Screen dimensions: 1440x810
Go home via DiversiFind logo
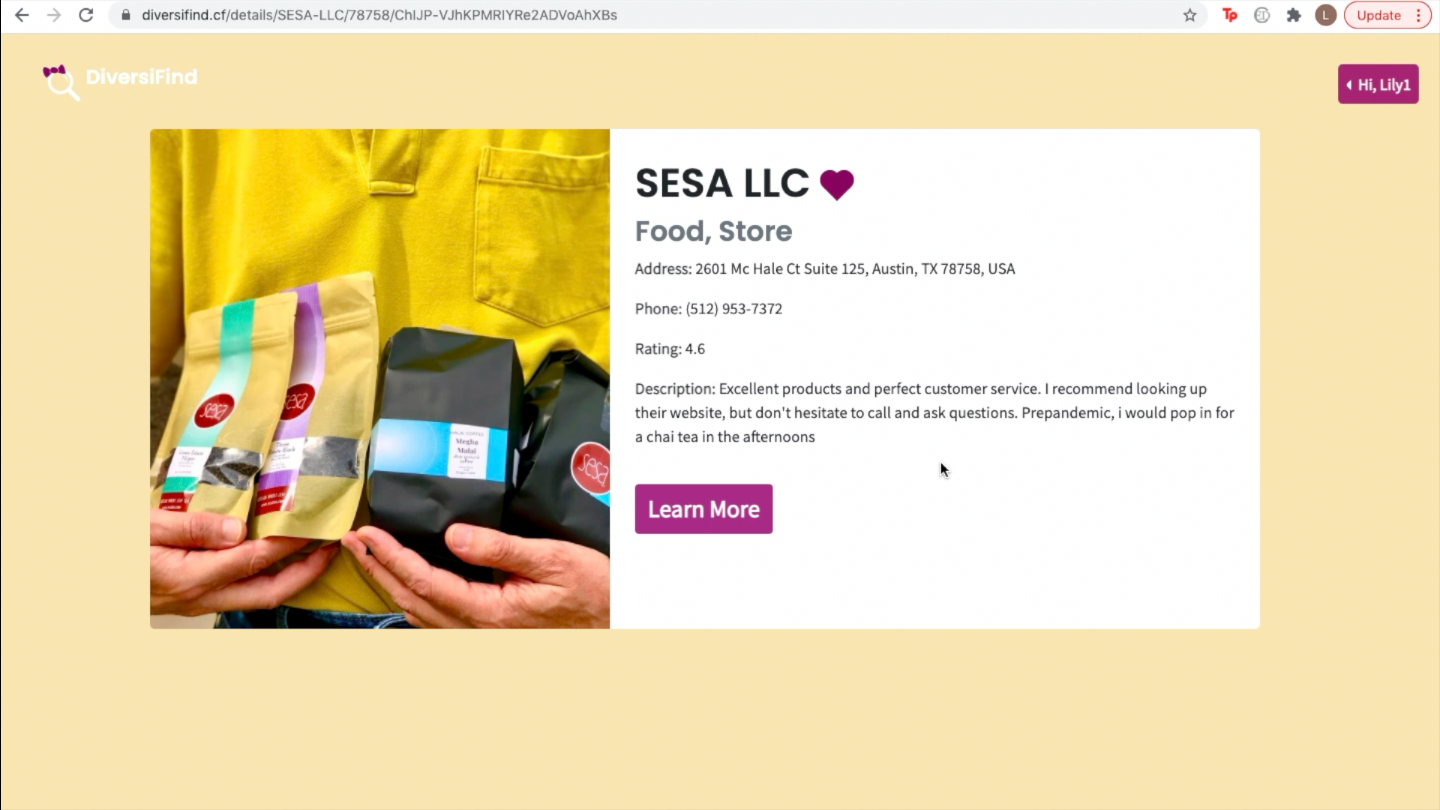tap(120, 80)
